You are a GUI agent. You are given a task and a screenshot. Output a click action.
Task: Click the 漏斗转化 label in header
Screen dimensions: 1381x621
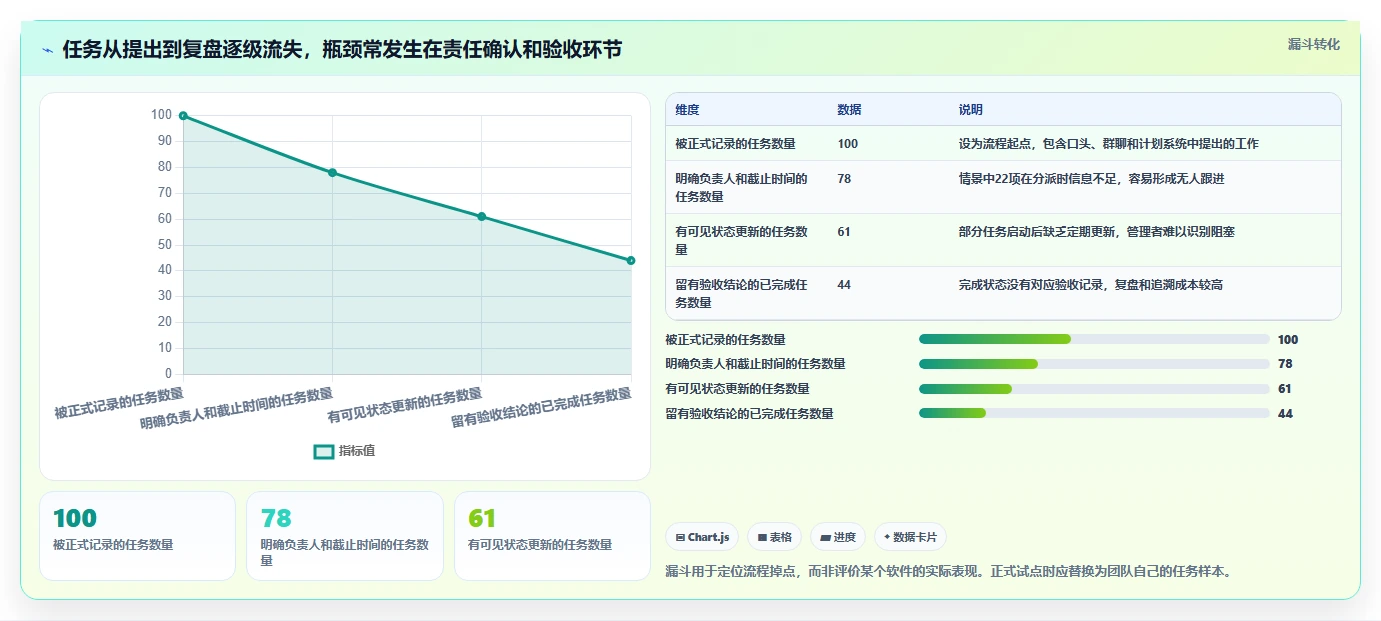pos(1313,44)
